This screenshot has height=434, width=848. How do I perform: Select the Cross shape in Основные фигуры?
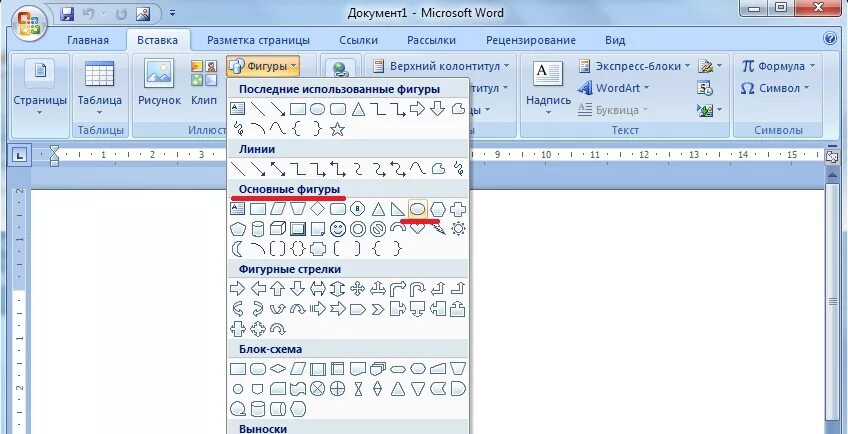pyautogui.click(x=458, y=209)
